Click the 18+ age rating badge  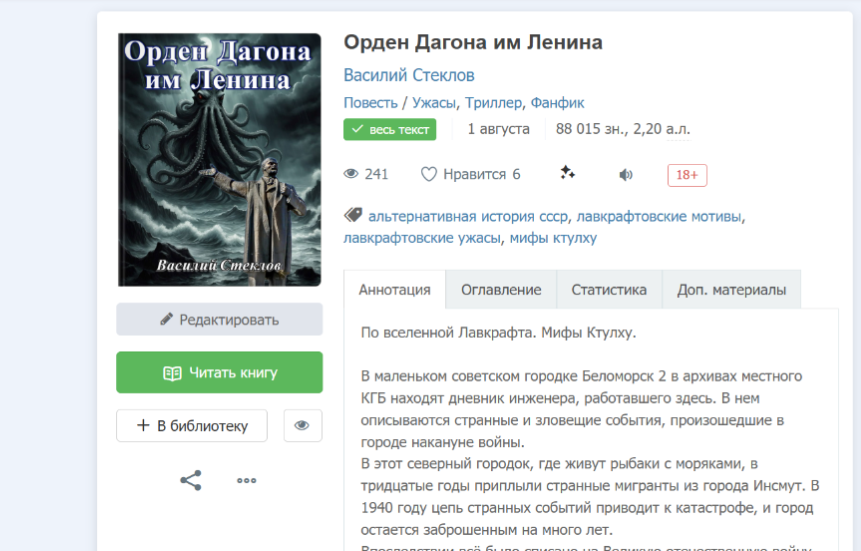point(687,175)
